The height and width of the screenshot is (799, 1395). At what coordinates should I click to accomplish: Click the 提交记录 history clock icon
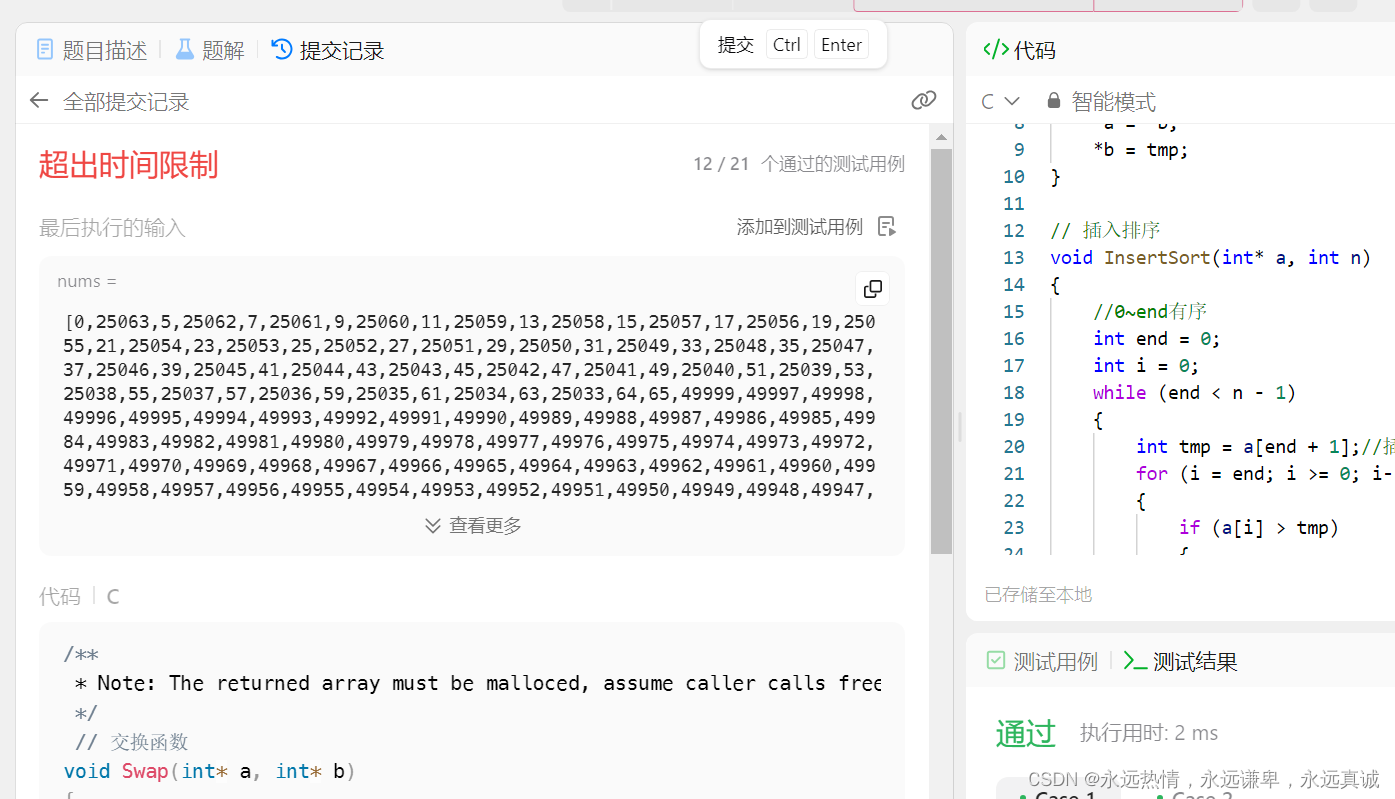(282, 49)
